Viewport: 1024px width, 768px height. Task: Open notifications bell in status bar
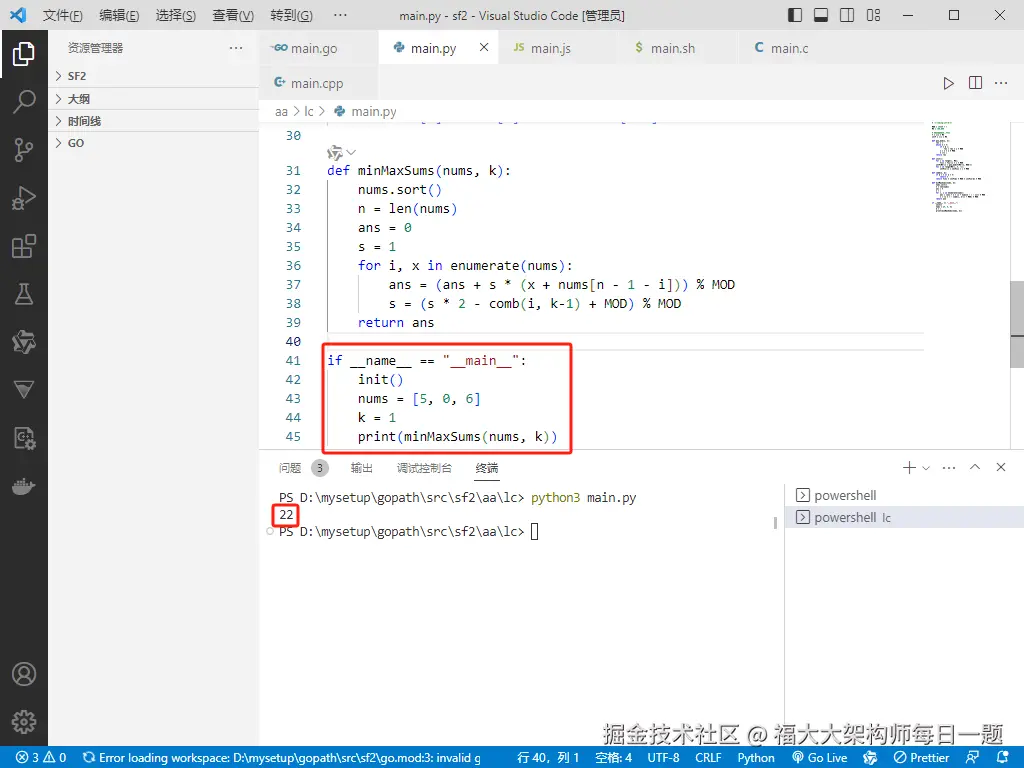(x=1003, y=758)
